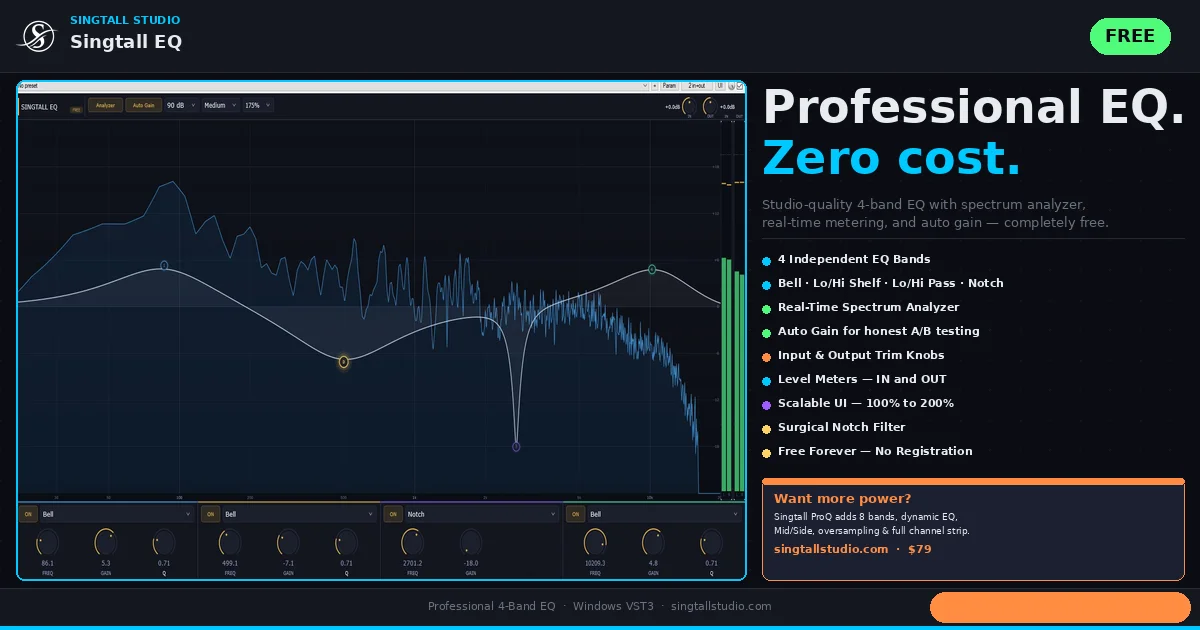This screenshot has width=1200, height=630.
Task: Click the green FREE badge button
Action: coord(1130,36)
